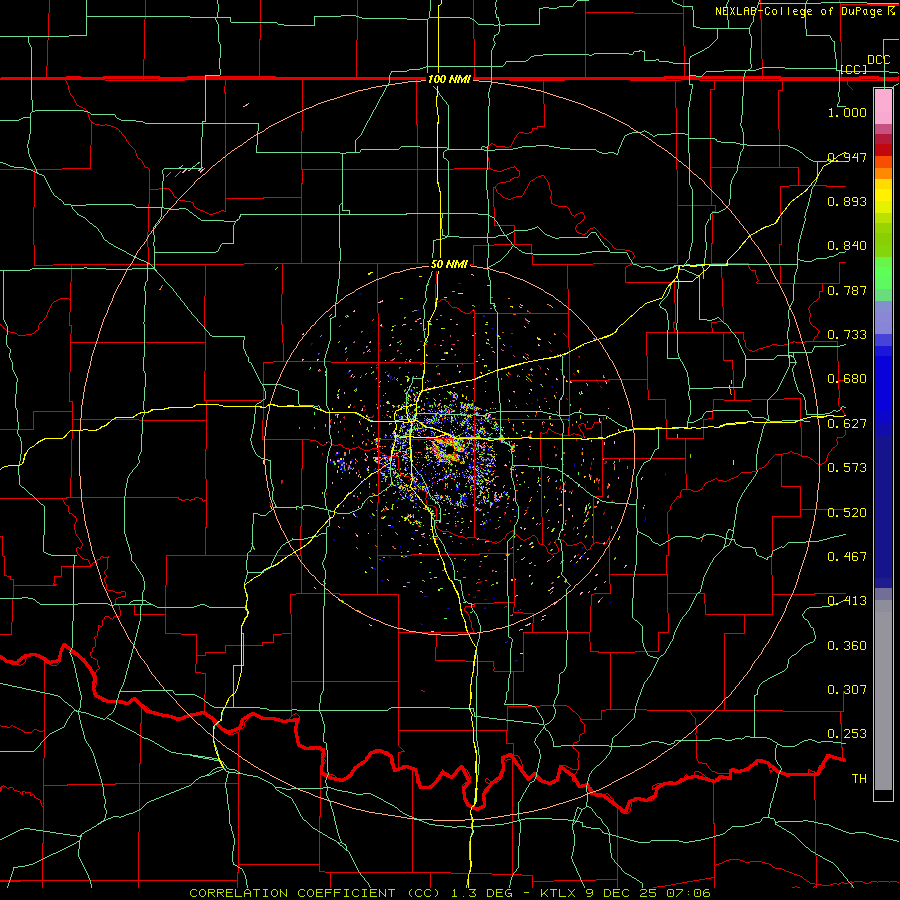Viewport: 900px width, 900px height.
Task: Click the 0.307 scale value
Action: [847, 690]
